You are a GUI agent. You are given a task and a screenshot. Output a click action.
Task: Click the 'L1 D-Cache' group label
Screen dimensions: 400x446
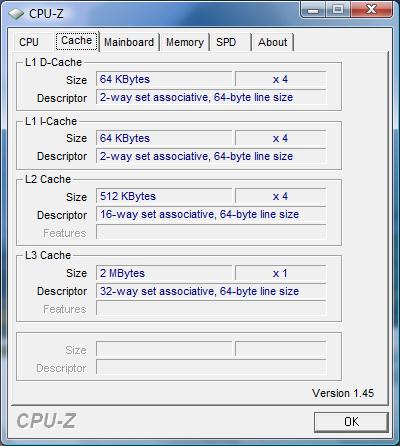point(53,62)
